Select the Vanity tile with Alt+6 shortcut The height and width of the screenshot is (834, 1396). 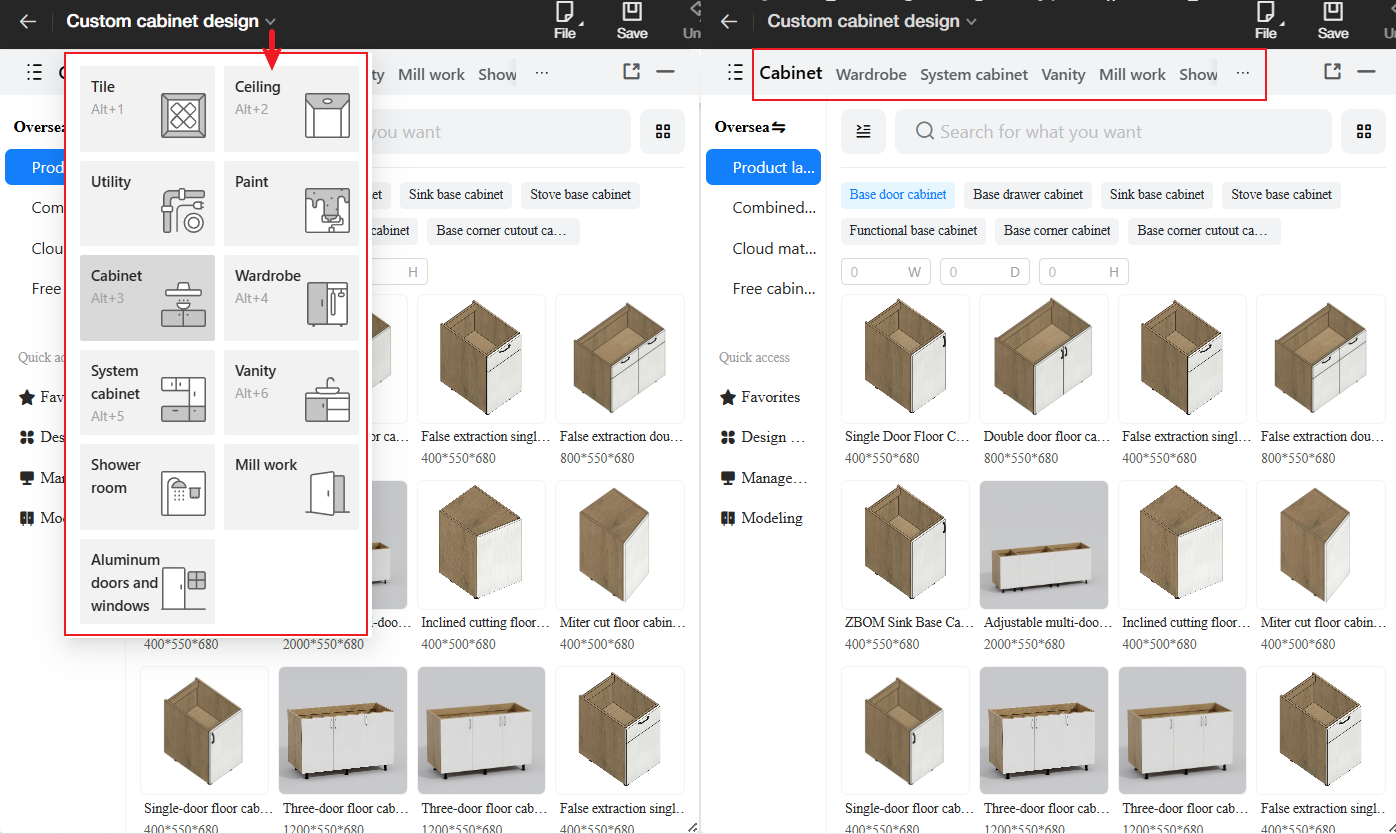pos(291,392)
